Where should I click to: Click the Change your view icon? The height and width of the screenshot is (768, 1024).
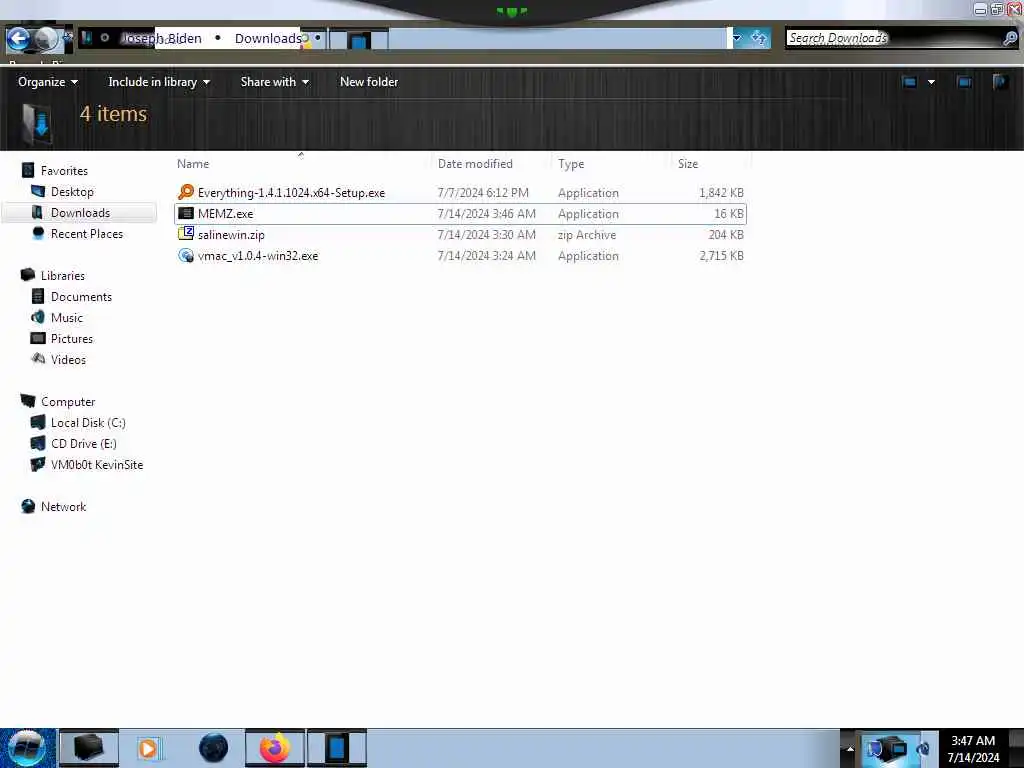909,82
